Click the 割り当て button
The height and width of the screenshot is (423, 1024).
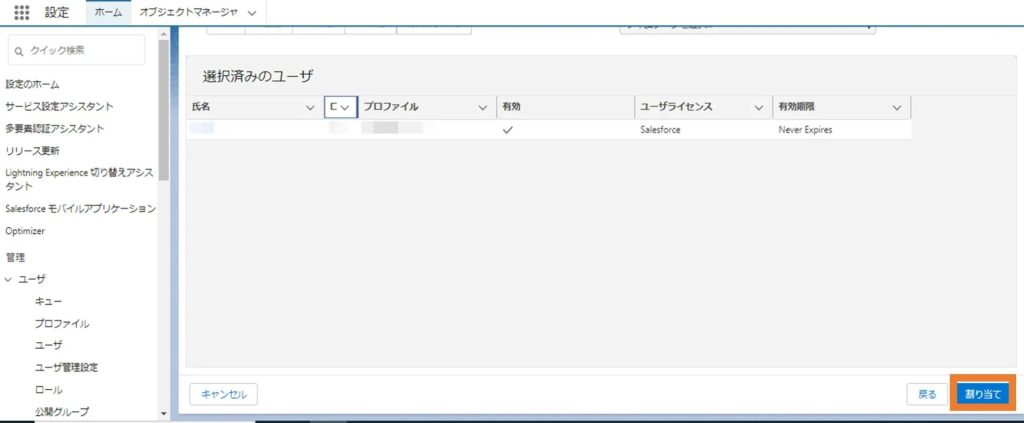click(x=983, y=394)
